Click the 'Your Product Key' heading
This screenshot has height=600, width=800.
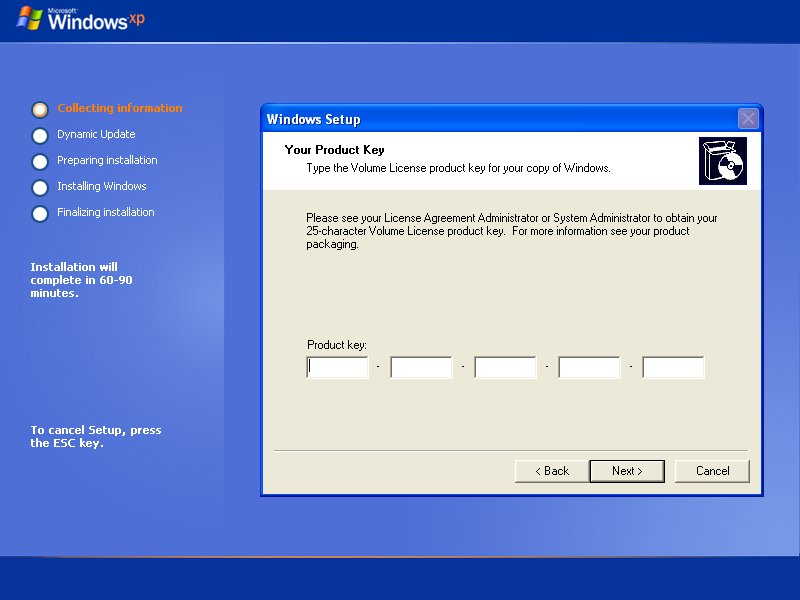tap(335, 149)
